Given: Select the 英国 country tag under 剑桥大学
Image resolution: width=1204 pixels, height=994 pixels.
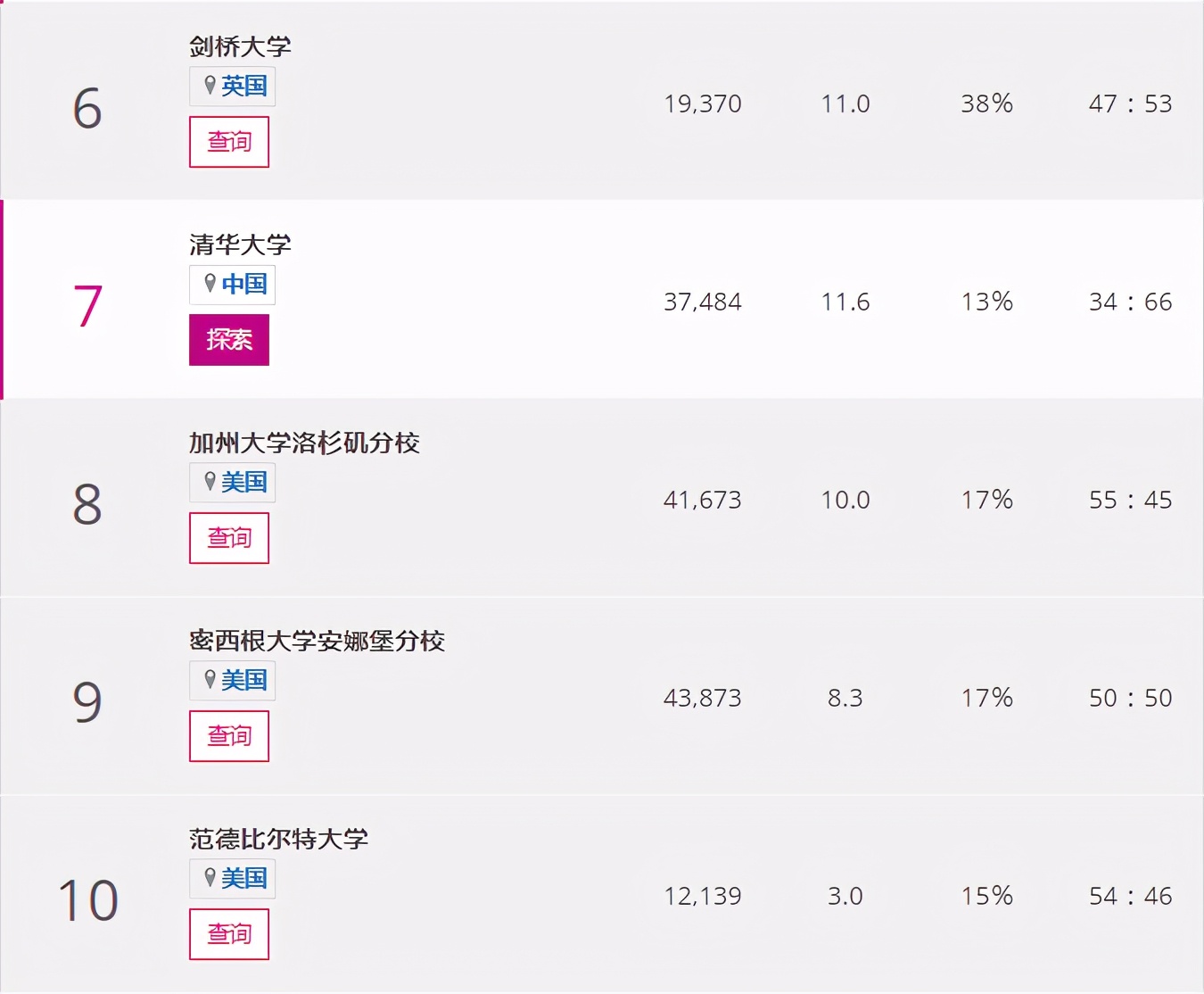Looking at the screenshot, I should pyautogui.click(x=243, y=87).
